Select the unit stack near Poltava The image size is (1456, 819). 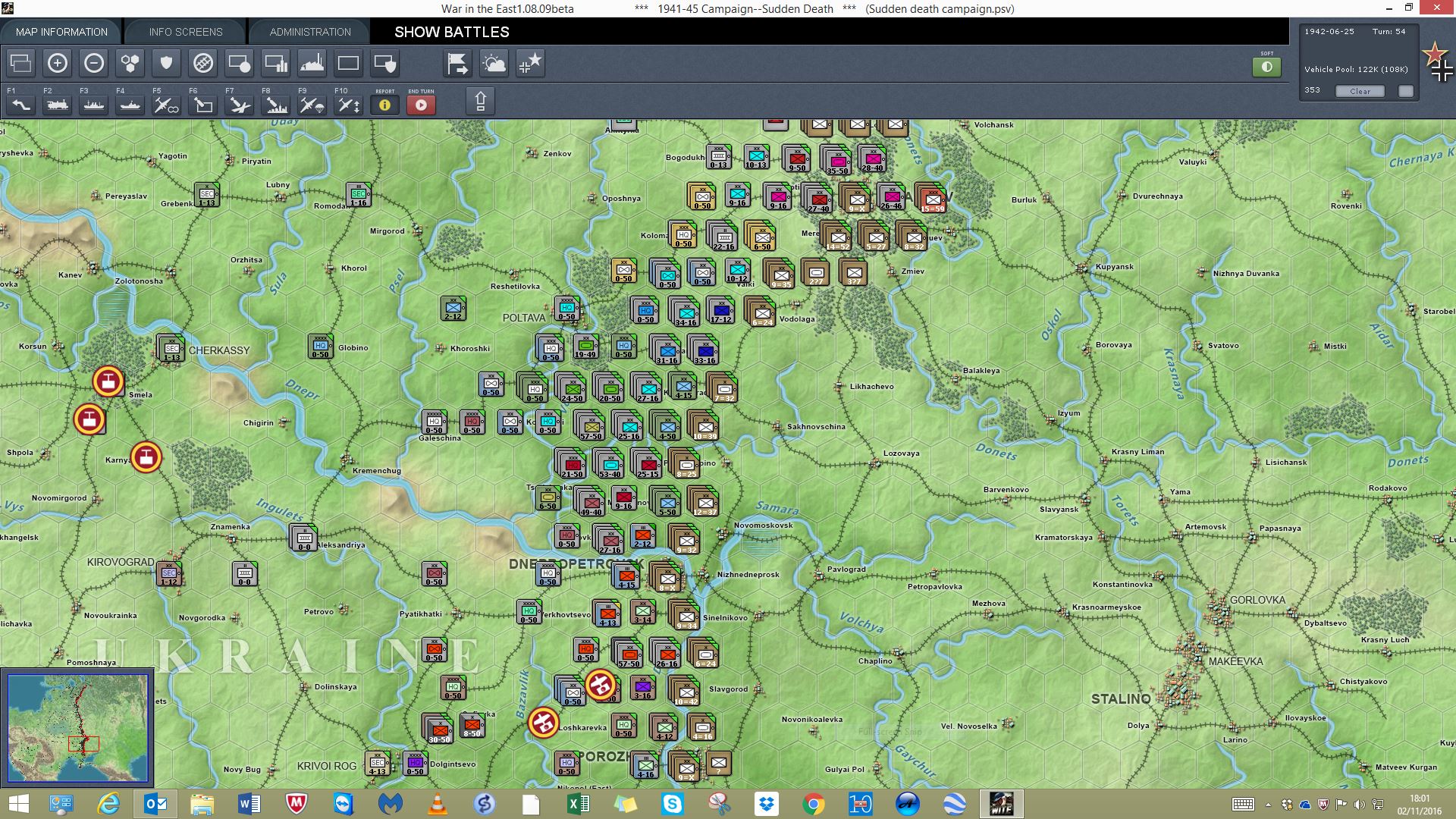tap(566, 309)
